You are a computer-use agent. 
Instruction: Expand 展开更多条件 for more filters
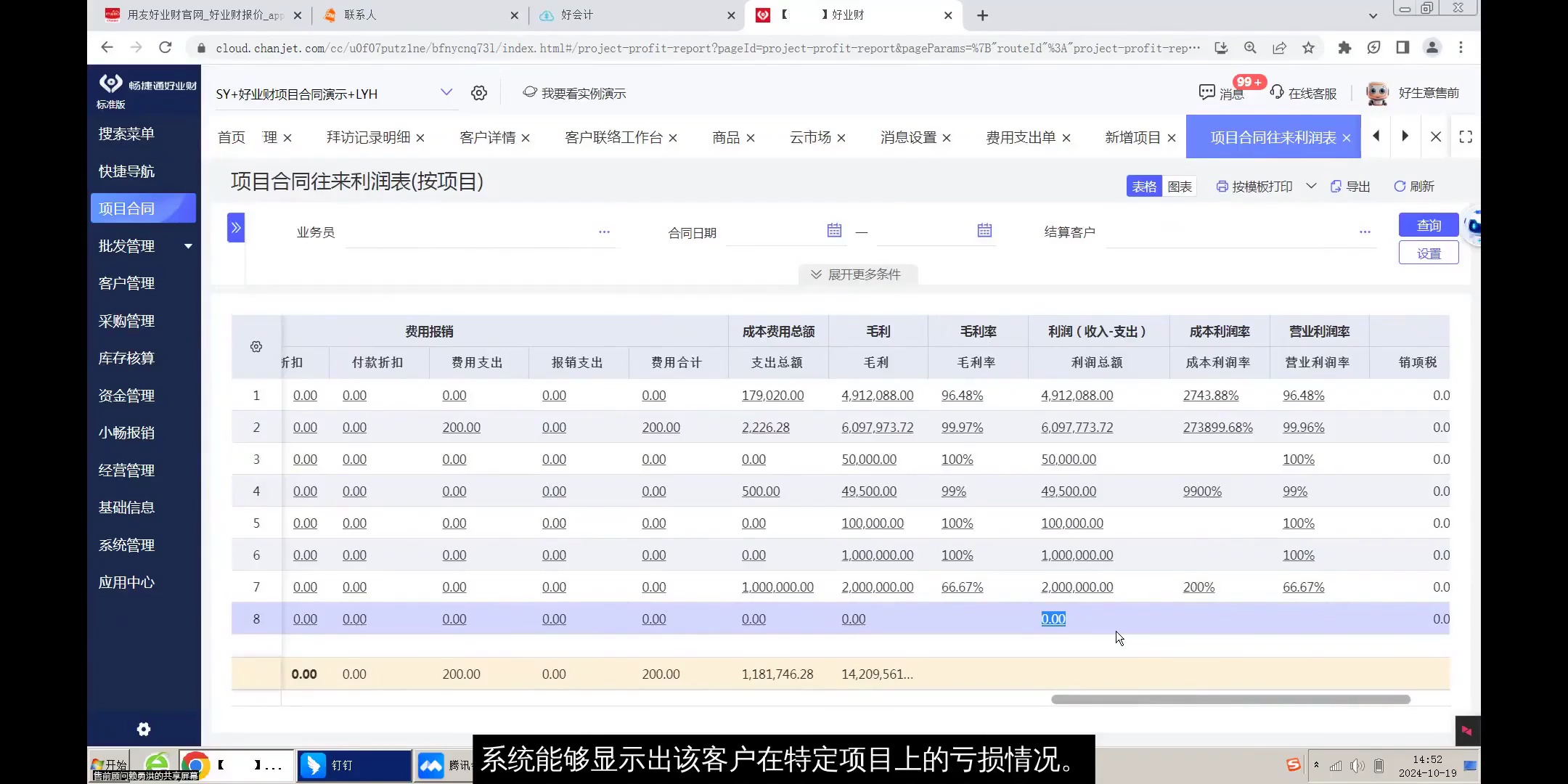click(x=856, y=274)
